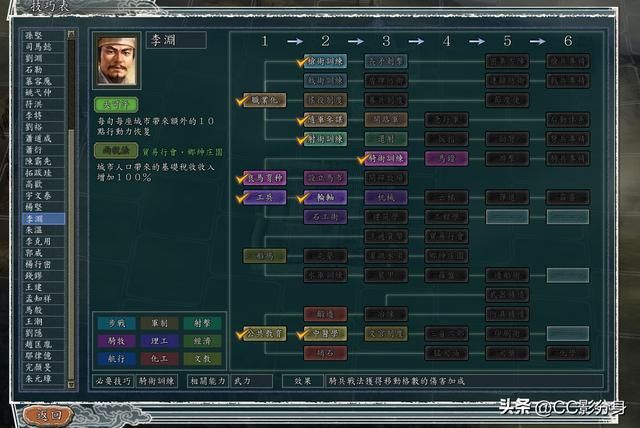Select the 化工 category color swatch
Screen dimensions: 640x428
pyautogui.click(x=159, y=359)
